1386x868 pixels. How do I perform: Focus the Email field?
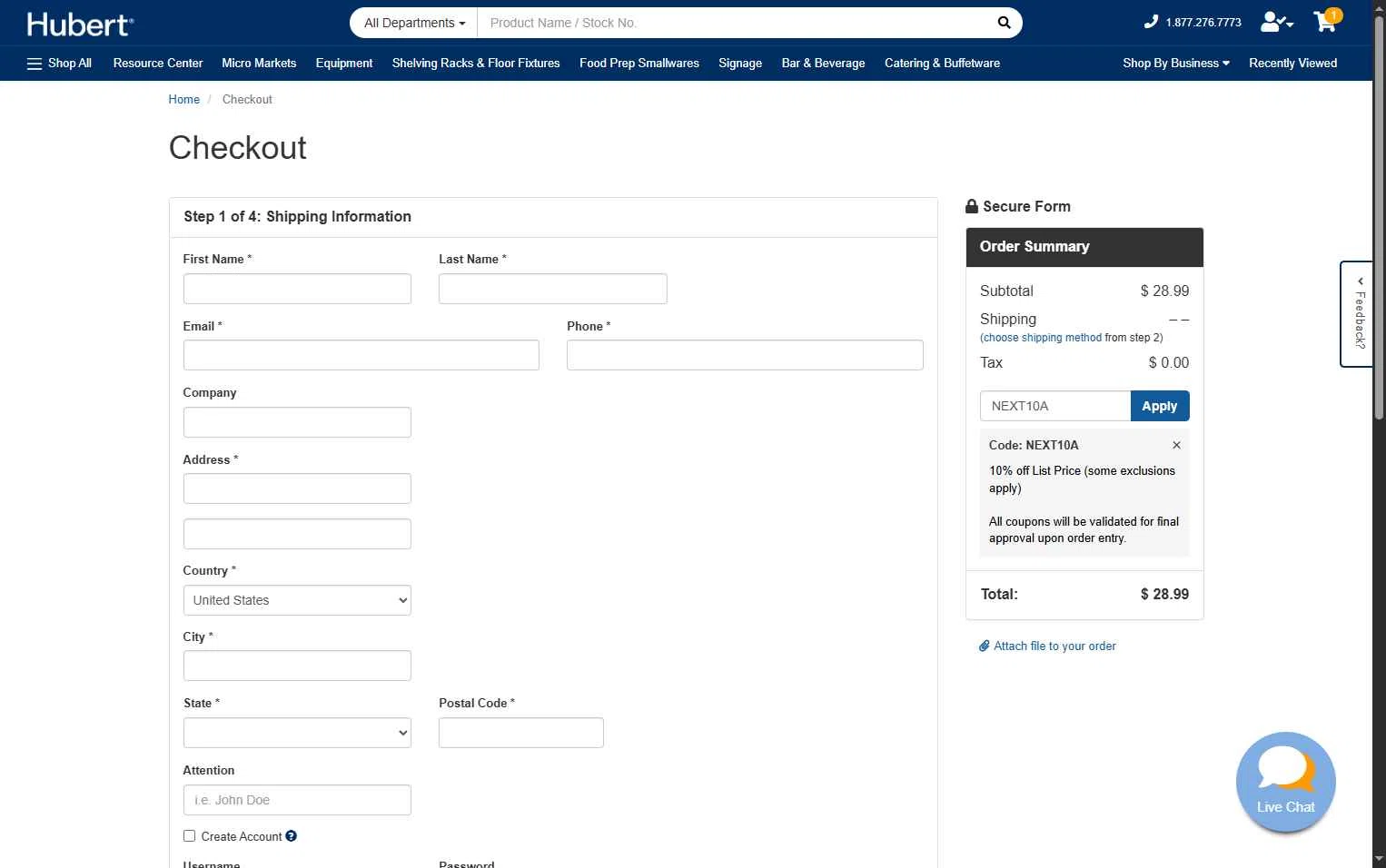tap(361, 355)
